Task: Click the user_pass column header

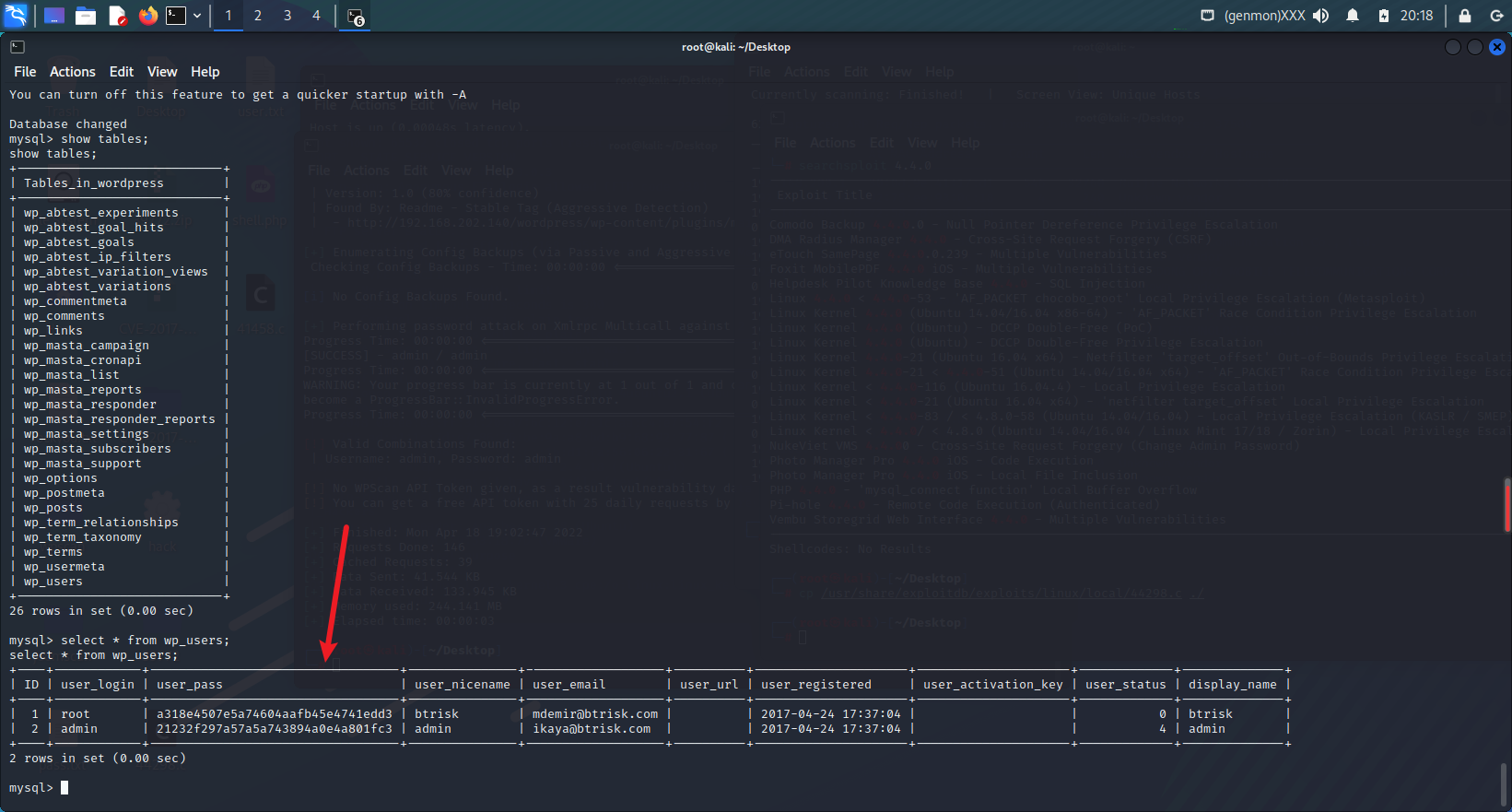Action: pyautogui.click(x=190, y=685)
